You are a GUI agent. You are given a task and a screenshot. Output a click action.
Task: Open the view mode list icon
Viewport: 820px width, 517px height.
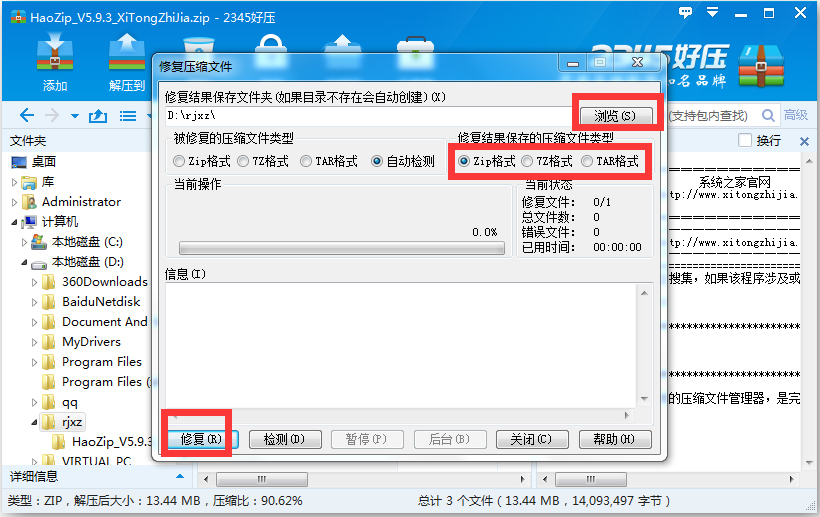tap(128, 116)
